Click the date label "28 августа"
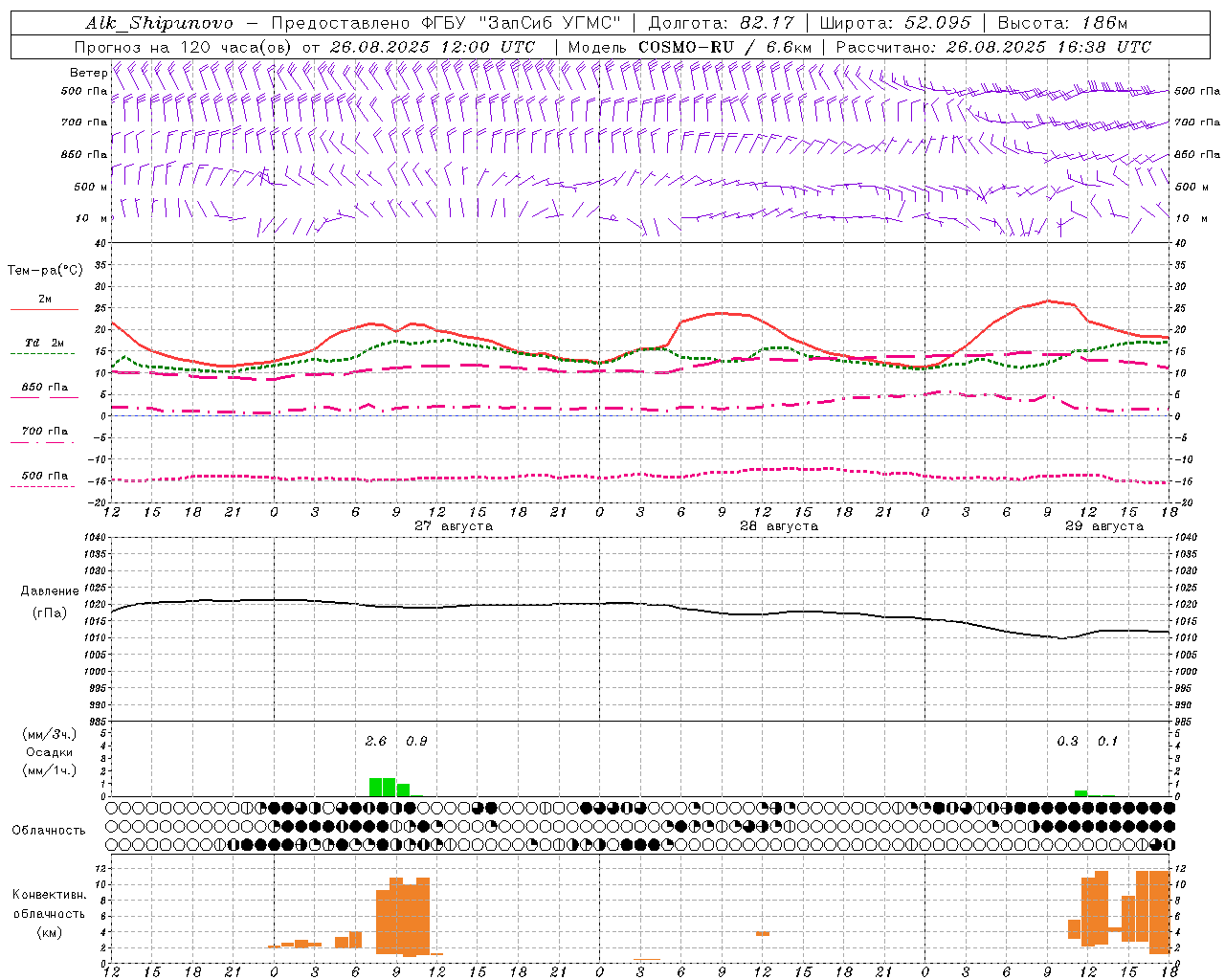The width and height of the screenshot is (1225, 980). [779, 526]
